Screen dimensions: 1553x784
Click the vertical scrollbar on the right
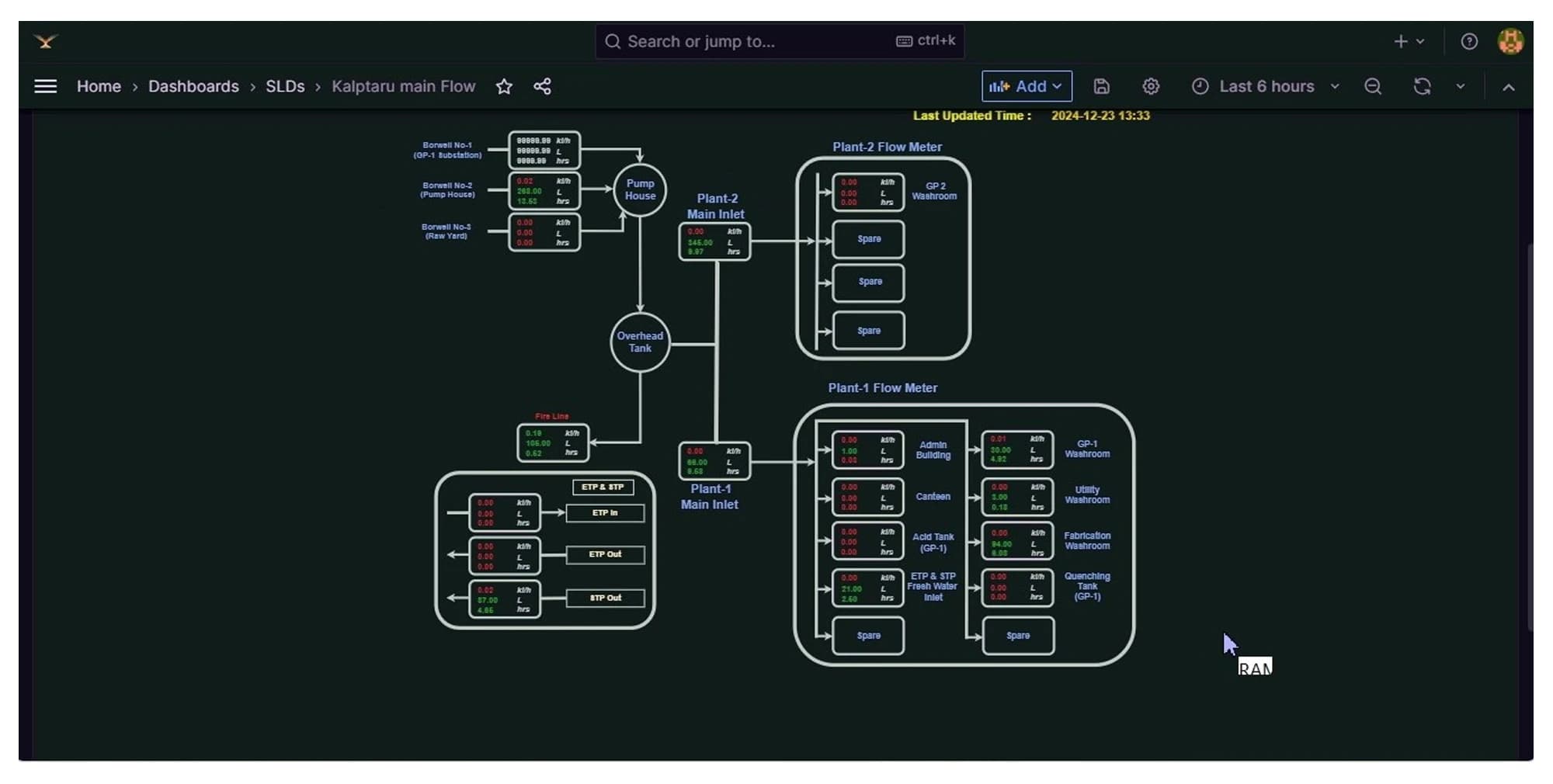click(1530, 436)
